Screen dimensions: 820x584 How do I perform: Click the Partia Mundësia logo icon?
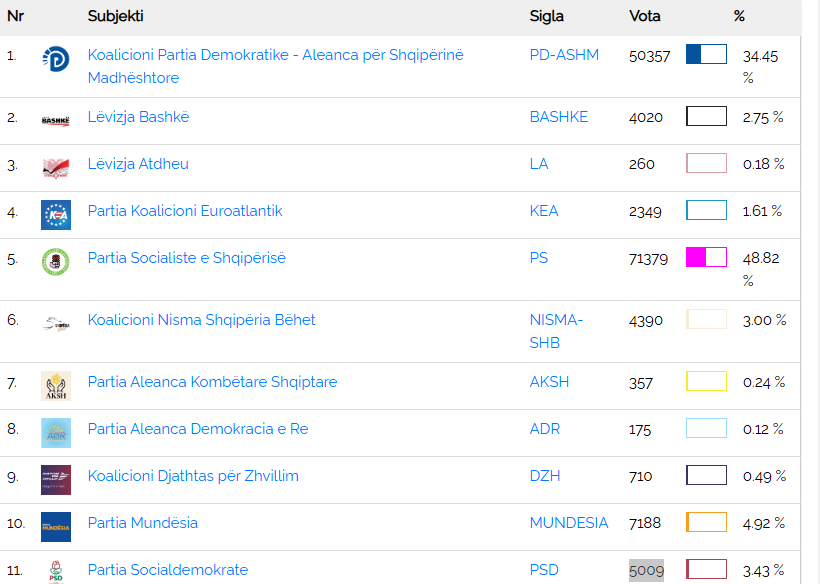[55, 526]
